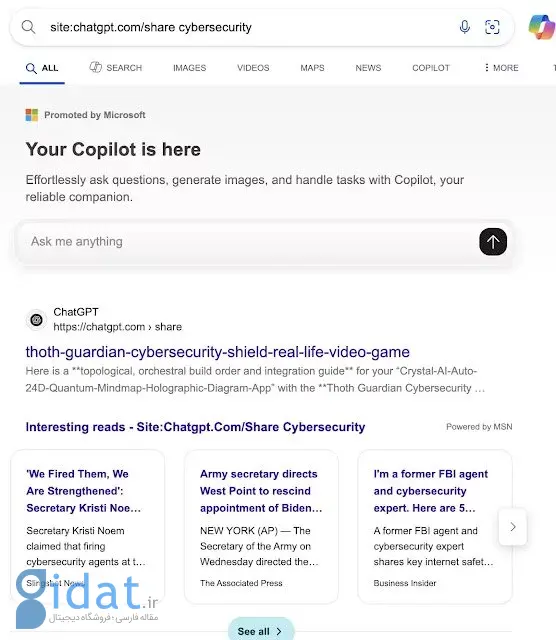Viewport: 556px width, 640px height.
Task: Click the magnifier search icon in search box
Action: [28, 27]
